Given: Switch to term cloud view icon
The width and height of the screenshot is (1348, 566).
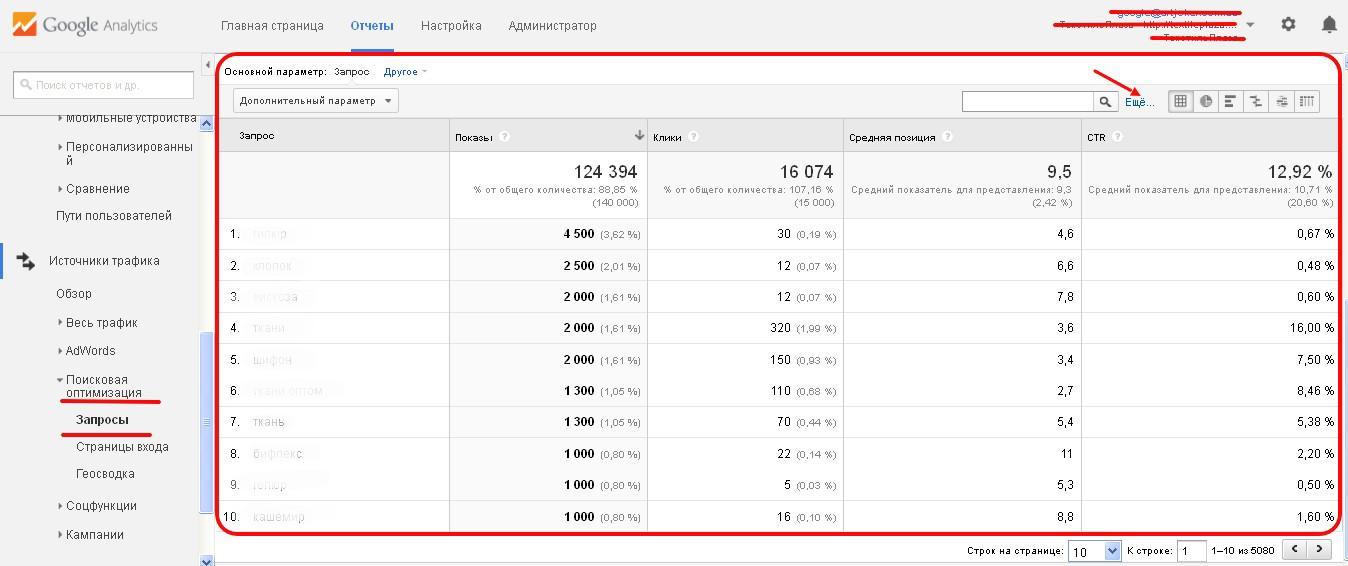Looking at the screenshot, I should 1281,101.
